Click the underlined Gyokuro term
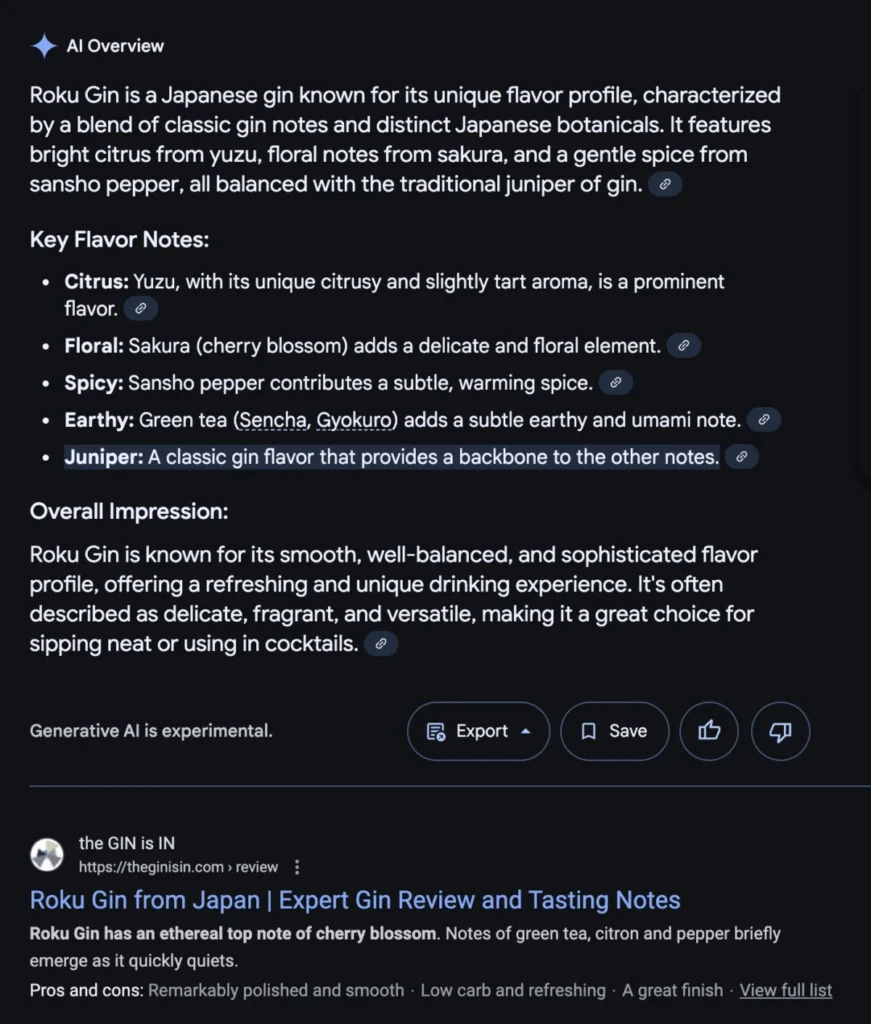 (x=353, y=420)
